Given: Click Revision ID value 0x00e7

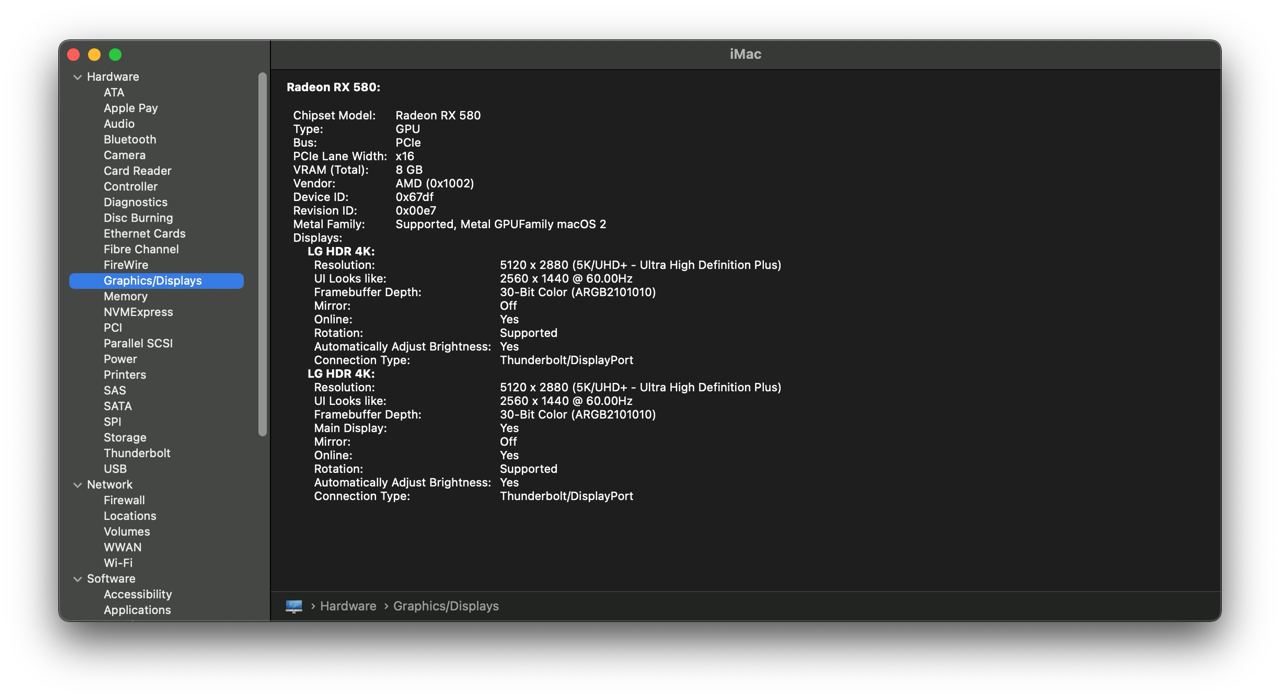Looking at the screenshot, I should [x=416, y=211].
